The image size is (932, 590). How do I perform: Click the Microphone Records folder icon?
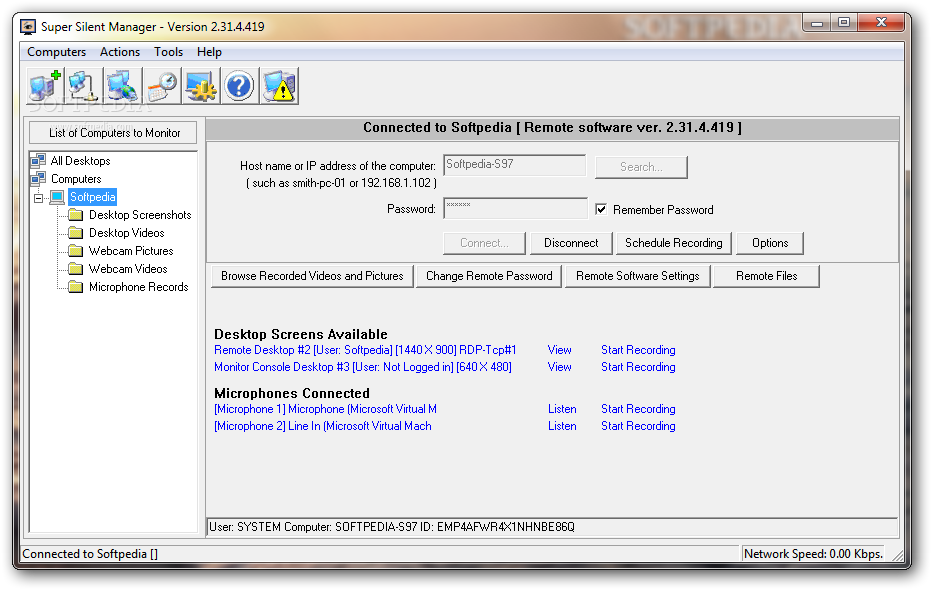click(x=76, y=287)
